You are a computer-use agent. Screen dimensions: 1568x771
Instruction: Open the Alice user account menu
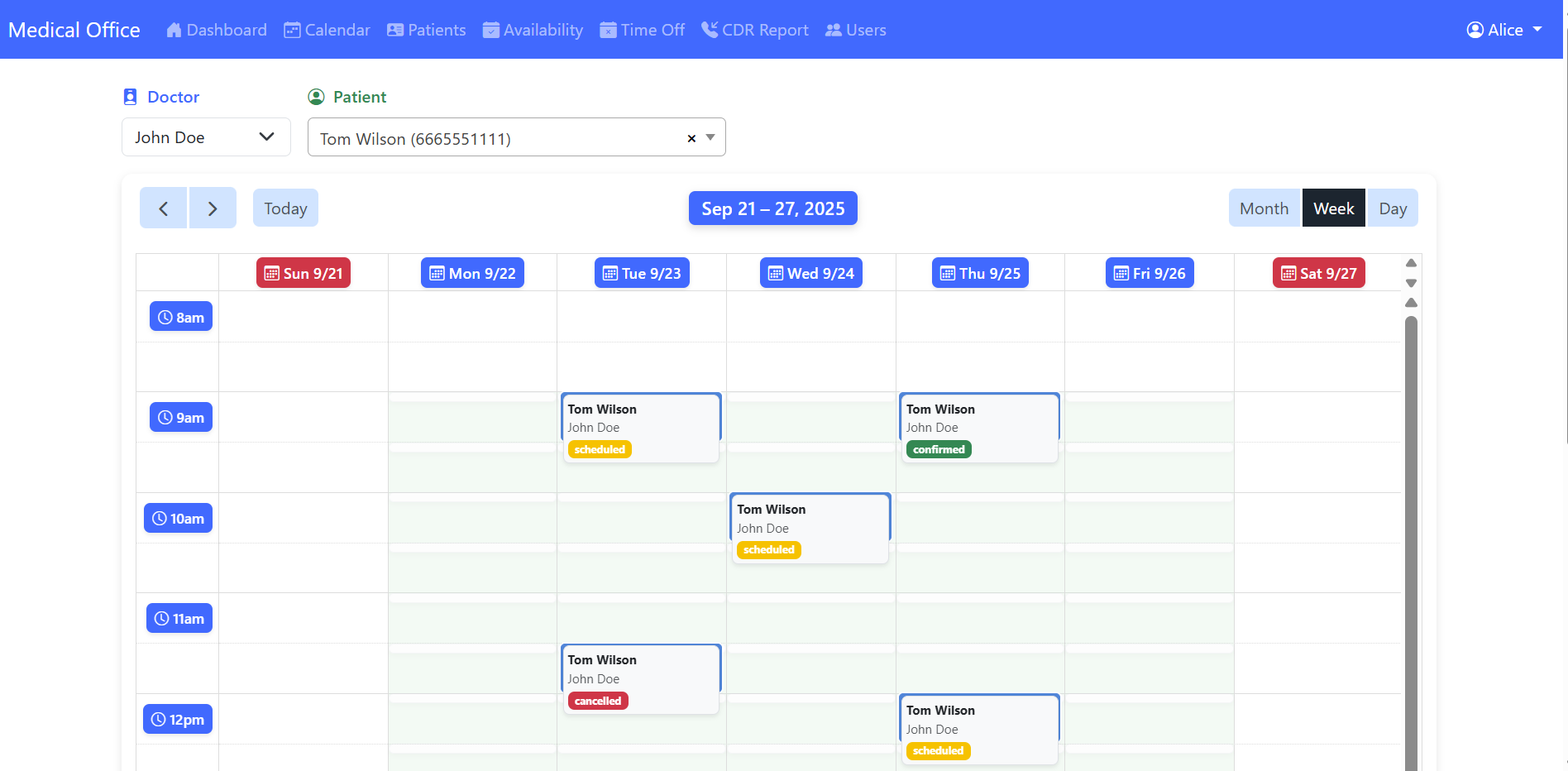(1504, 30)
